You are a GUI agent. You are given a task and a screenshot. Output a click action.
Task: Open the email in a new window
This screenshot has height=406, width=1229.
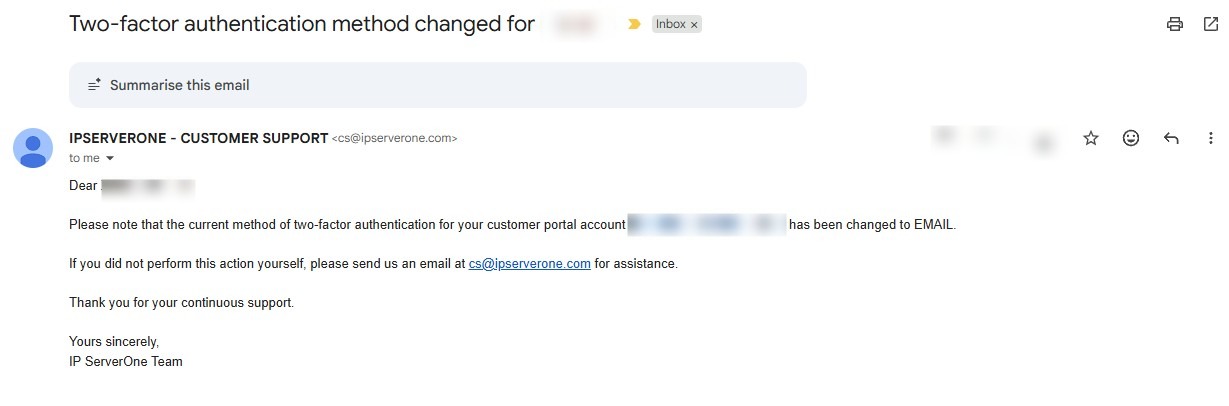click(1210, 24)
